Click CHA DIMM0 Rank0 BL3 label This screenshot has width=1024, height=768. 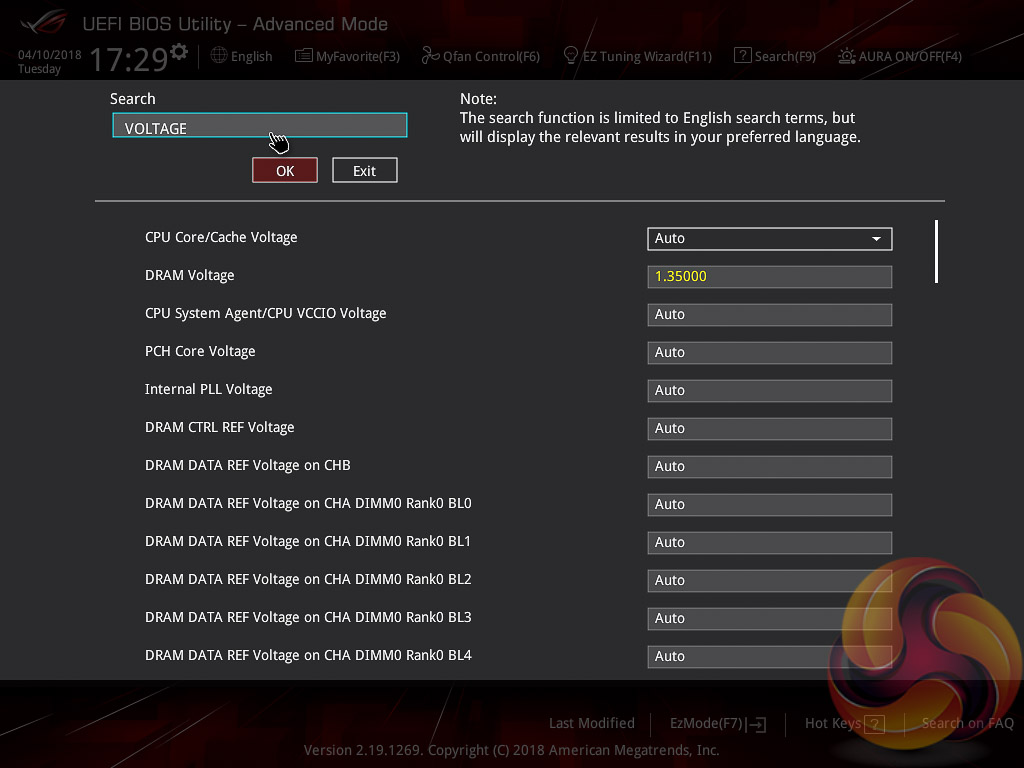pos(308,617)
